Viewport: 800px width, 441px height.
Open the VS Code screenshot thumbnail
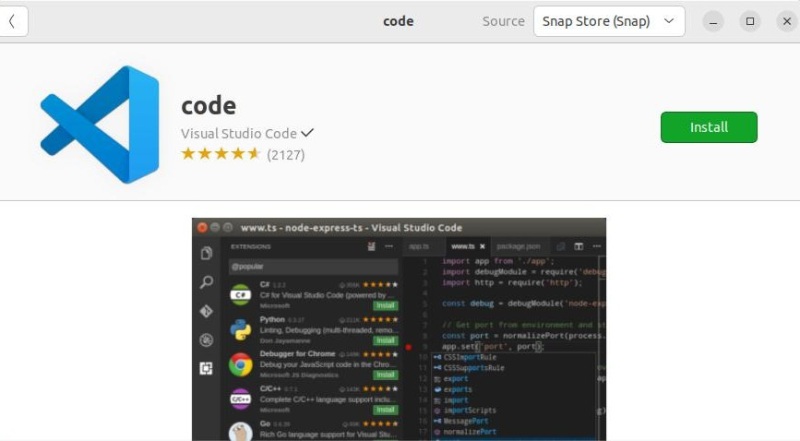(x=399, y=329)
